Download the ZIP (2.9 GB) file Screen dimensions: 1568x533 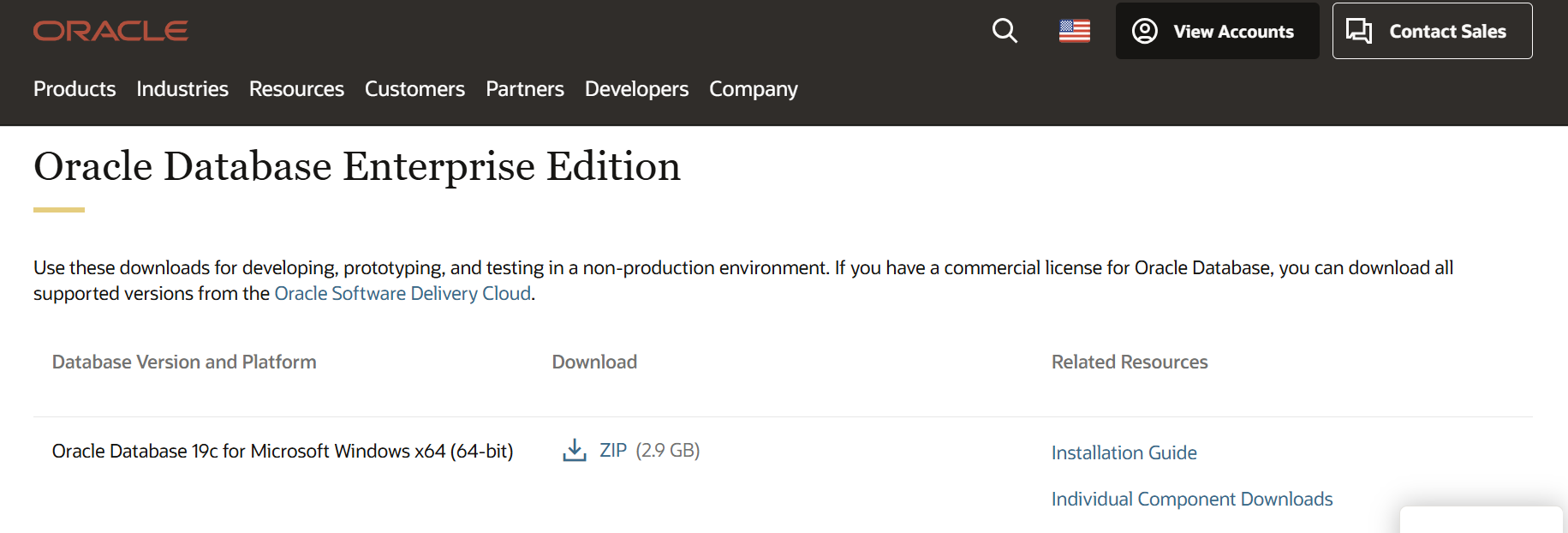(631, 450)
